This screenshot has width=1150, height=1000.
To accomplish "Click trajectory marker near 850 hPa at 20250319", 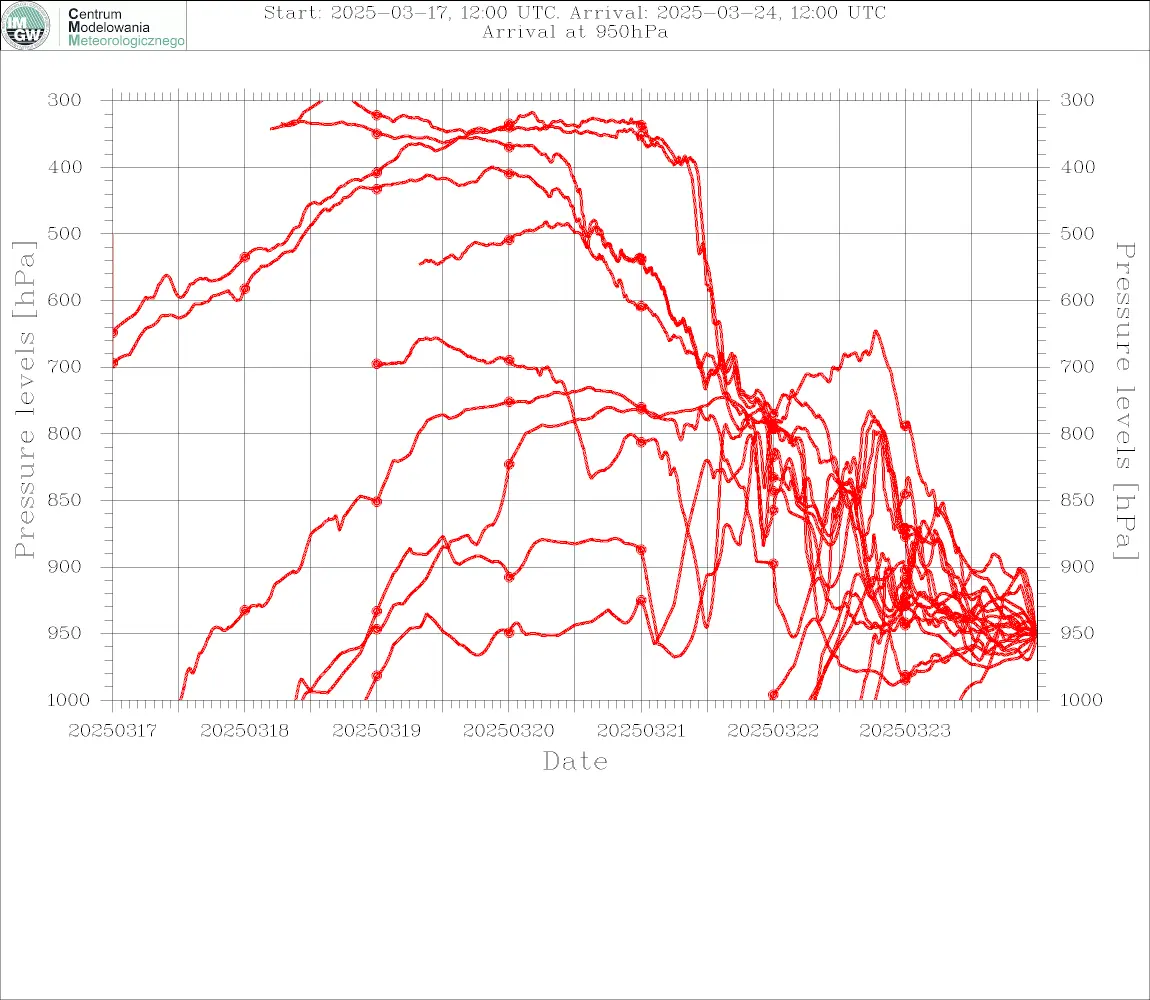I will coord(377,502).
